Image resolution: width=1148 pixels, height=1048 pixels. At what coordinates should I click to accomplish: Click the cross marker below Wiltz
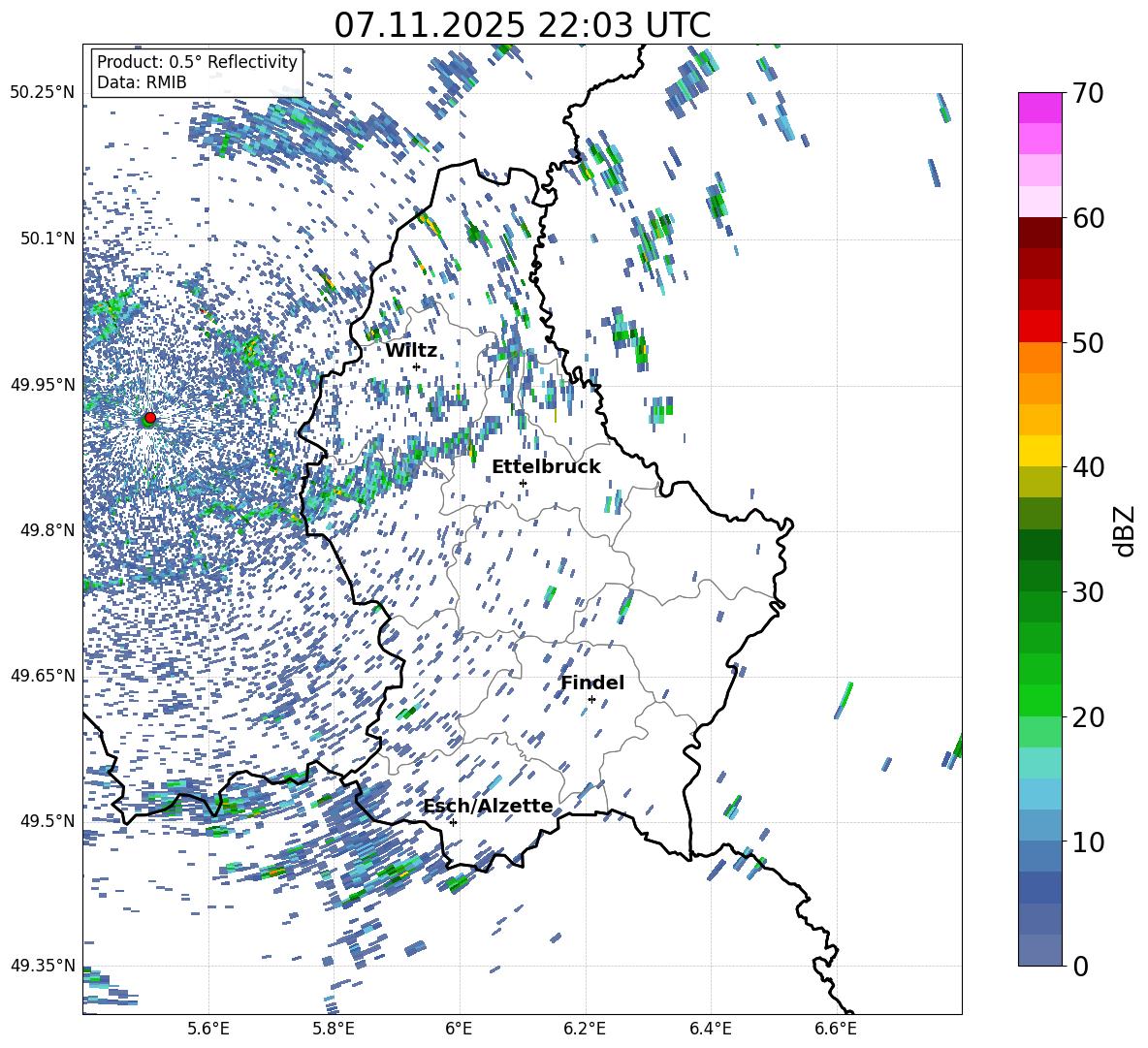[417, 367]
